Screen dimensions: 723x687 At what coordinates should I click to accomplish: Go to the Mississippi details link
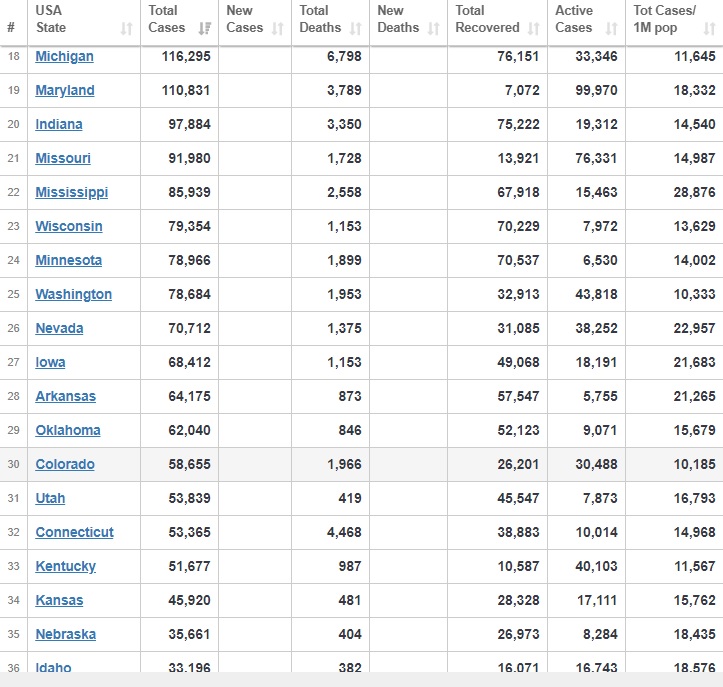coord(71,192)
